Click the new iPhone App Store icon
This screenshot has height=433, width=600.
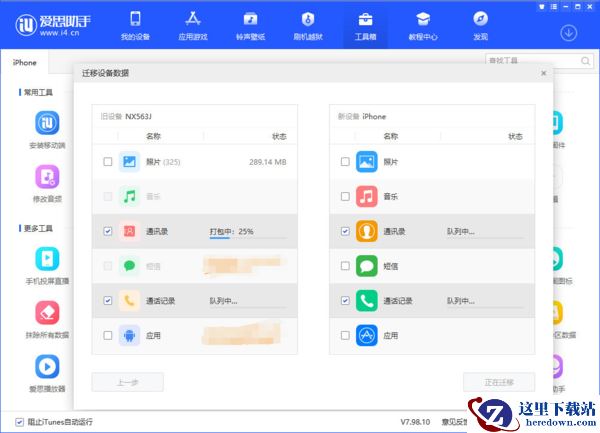(x=367, y=335)
